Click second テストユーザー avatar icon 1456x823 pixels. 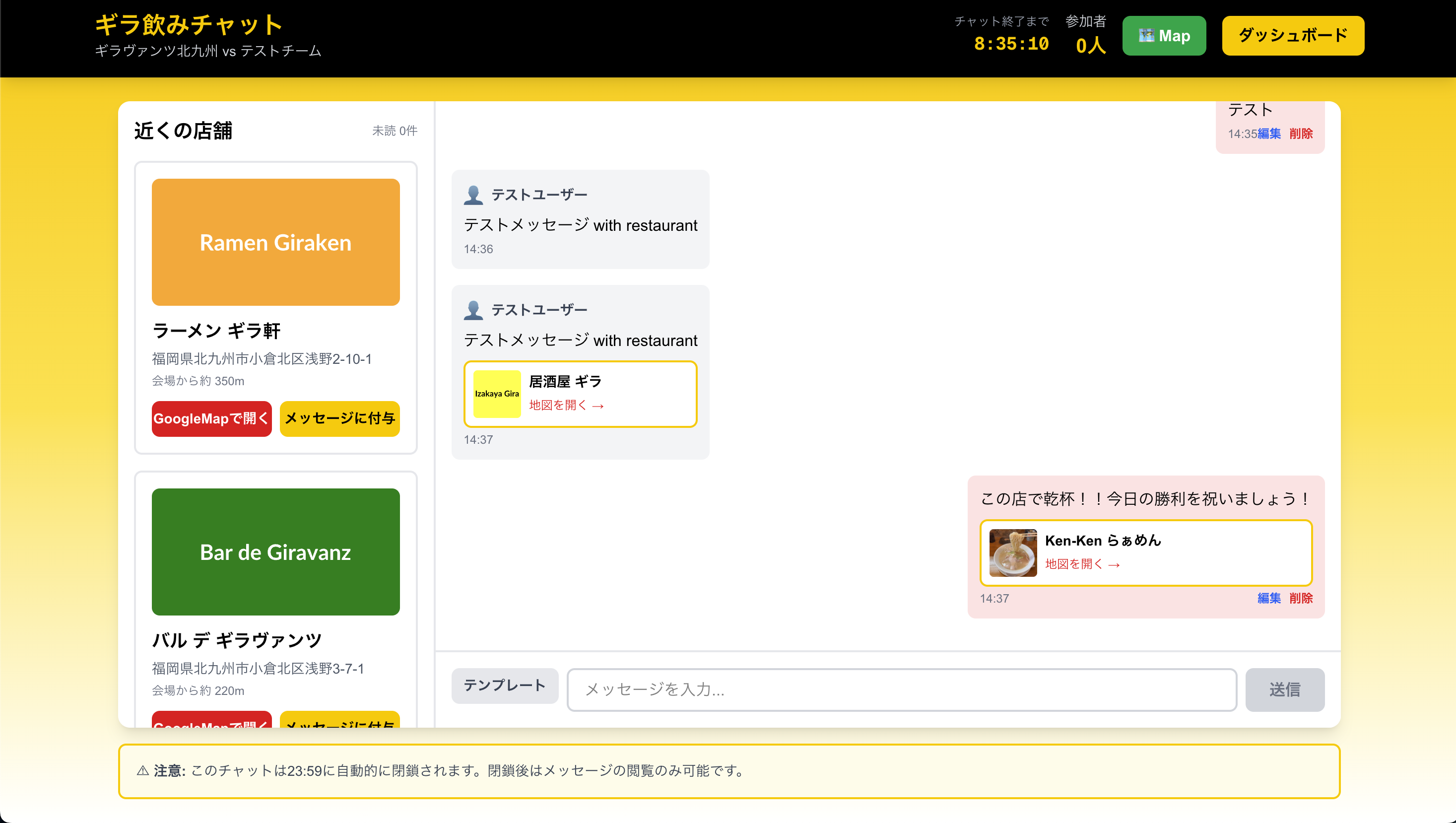[x=473, y=310]
